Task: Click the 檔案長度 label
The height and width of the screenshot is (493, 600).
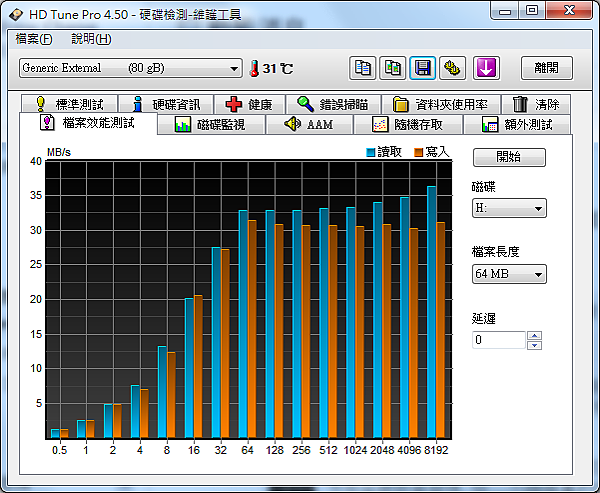Action: coord(496,251)
